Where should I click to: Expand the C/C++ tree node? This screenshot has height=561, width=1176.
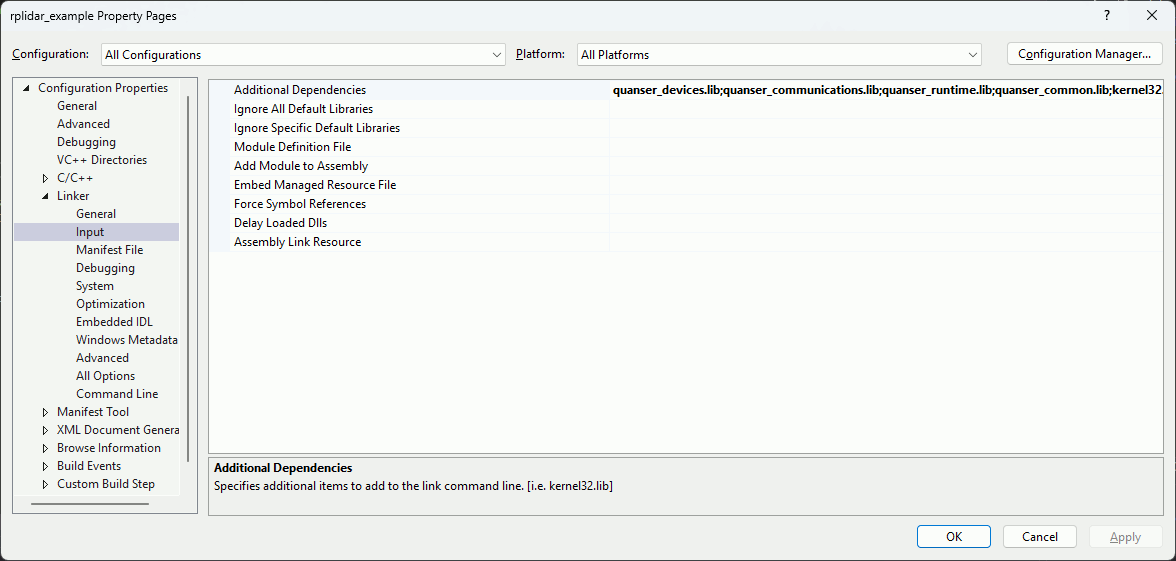pyautogui.click(x=45, y=178)
